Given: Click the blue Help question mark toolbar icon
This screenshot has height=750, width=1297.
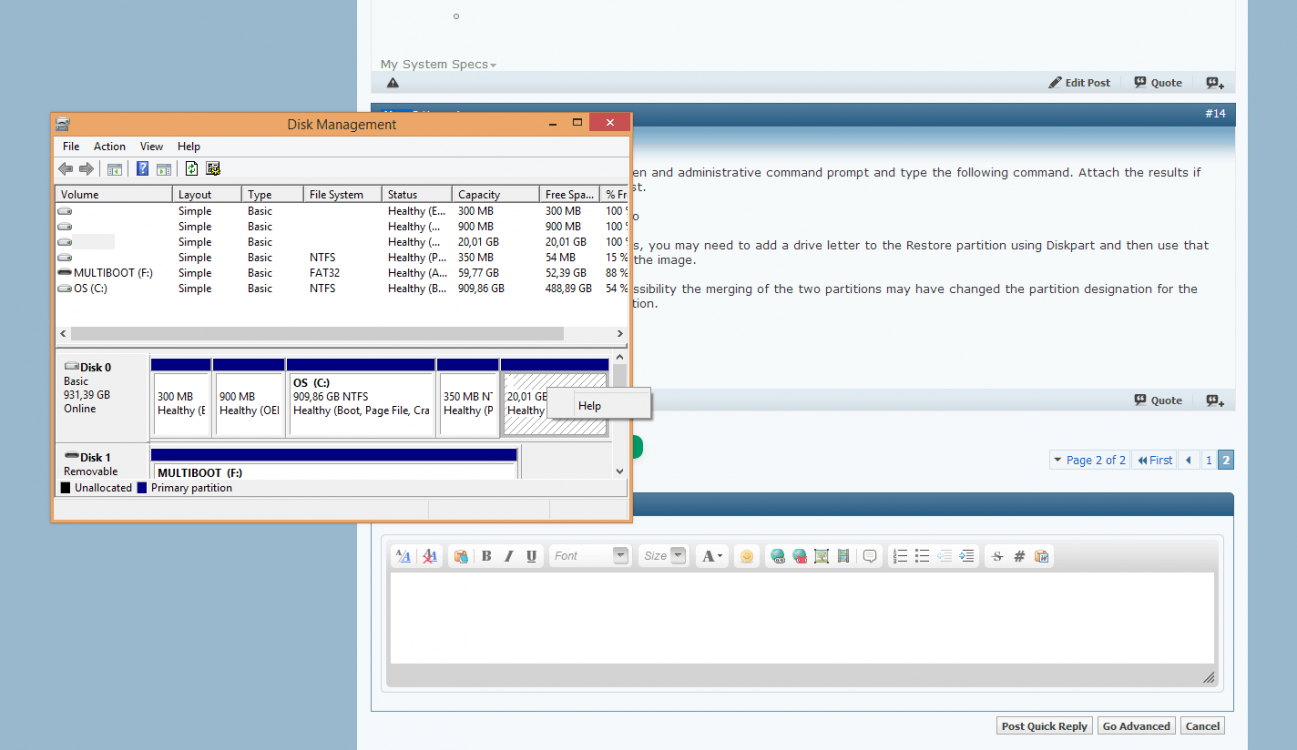Looking at the screenshot, I should pyautogui.click(x=142, y=169).
